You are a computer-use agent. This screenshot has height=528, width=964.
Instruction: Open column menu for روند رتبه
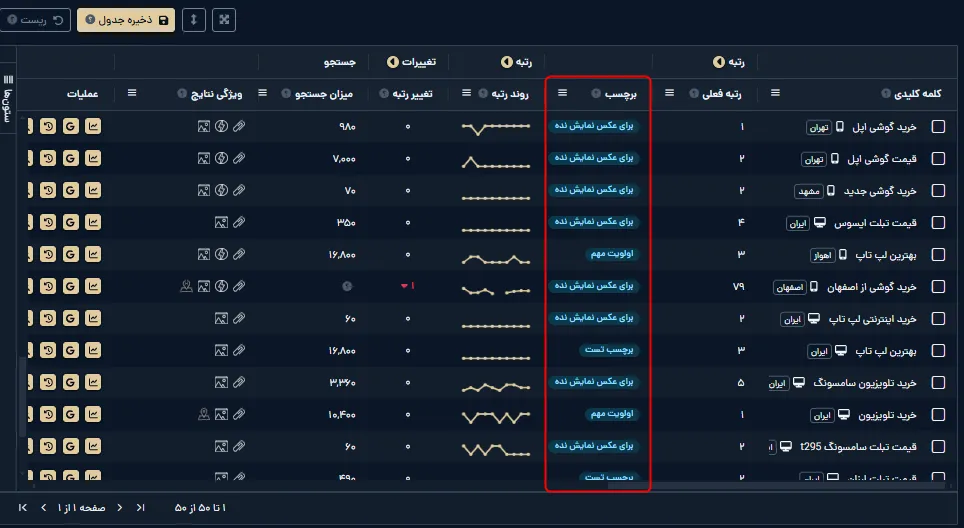tap(467, 93)
